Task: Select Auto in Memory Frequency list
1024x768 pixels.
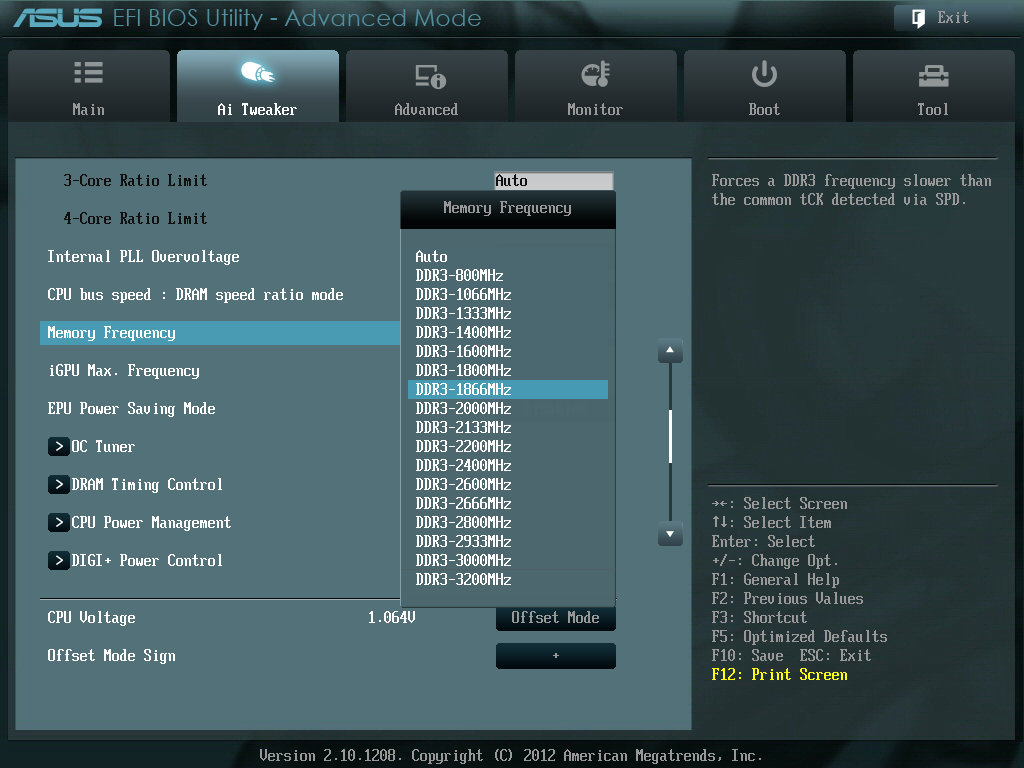Action: pyautogui.click(x=508, y=257)
